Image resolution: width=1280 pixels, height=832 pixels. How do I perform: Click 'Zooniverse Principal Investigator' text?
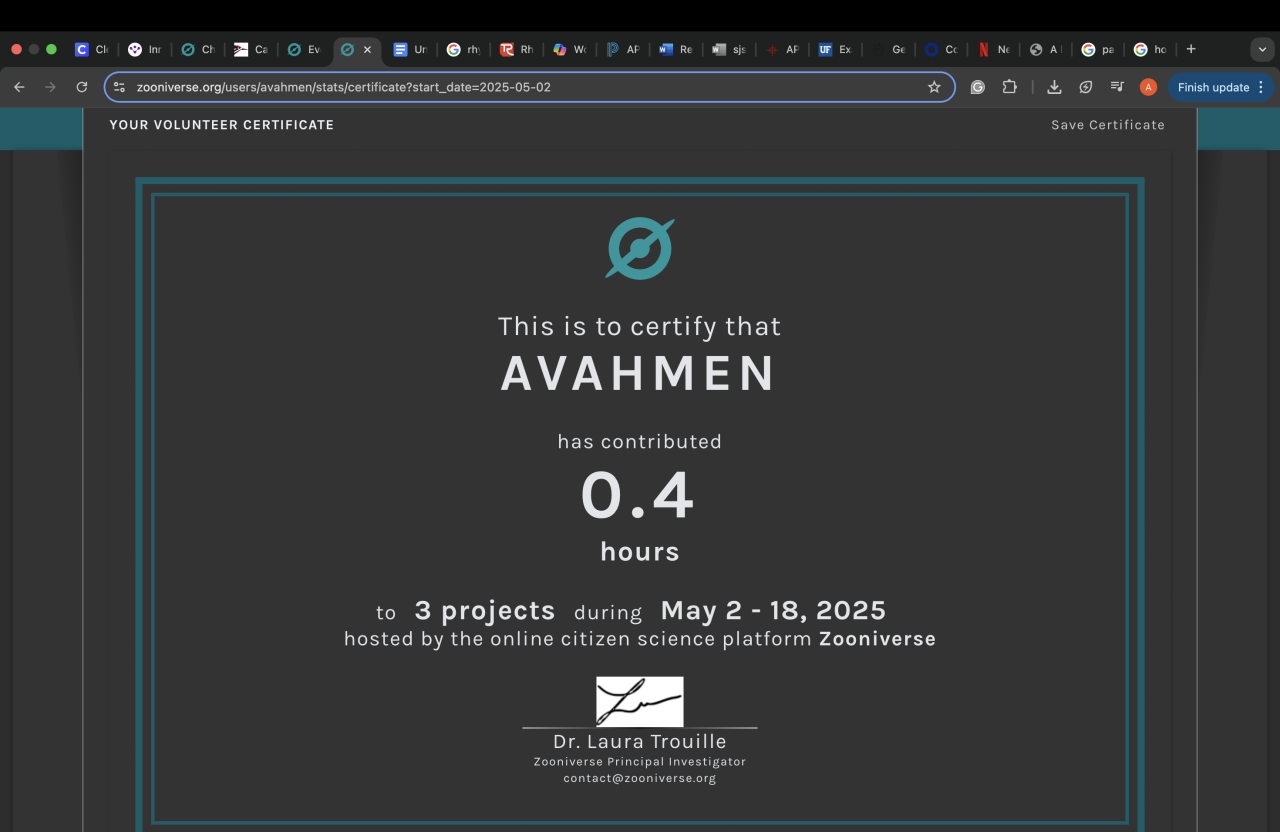coord(640,762)
